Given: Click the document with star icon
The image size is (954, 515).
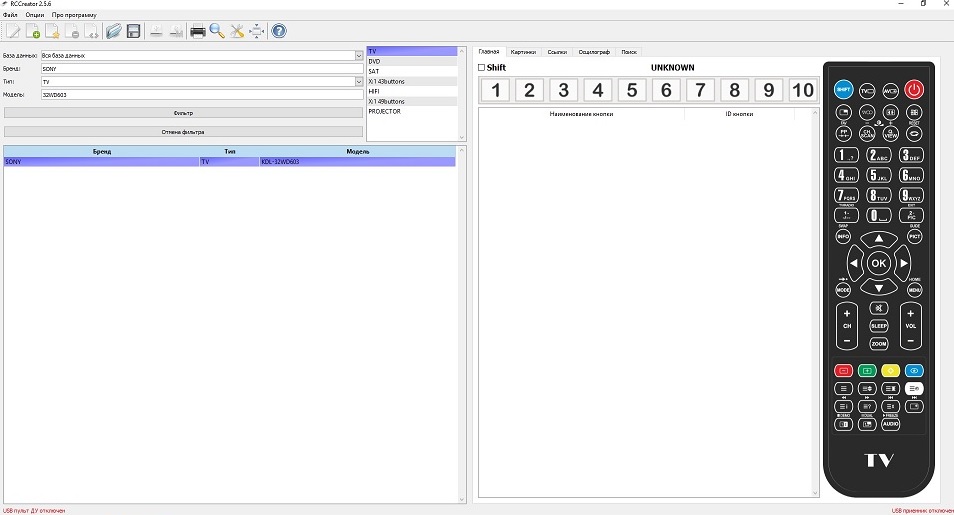Looking at the screenshot, I should tap(52, 31).
